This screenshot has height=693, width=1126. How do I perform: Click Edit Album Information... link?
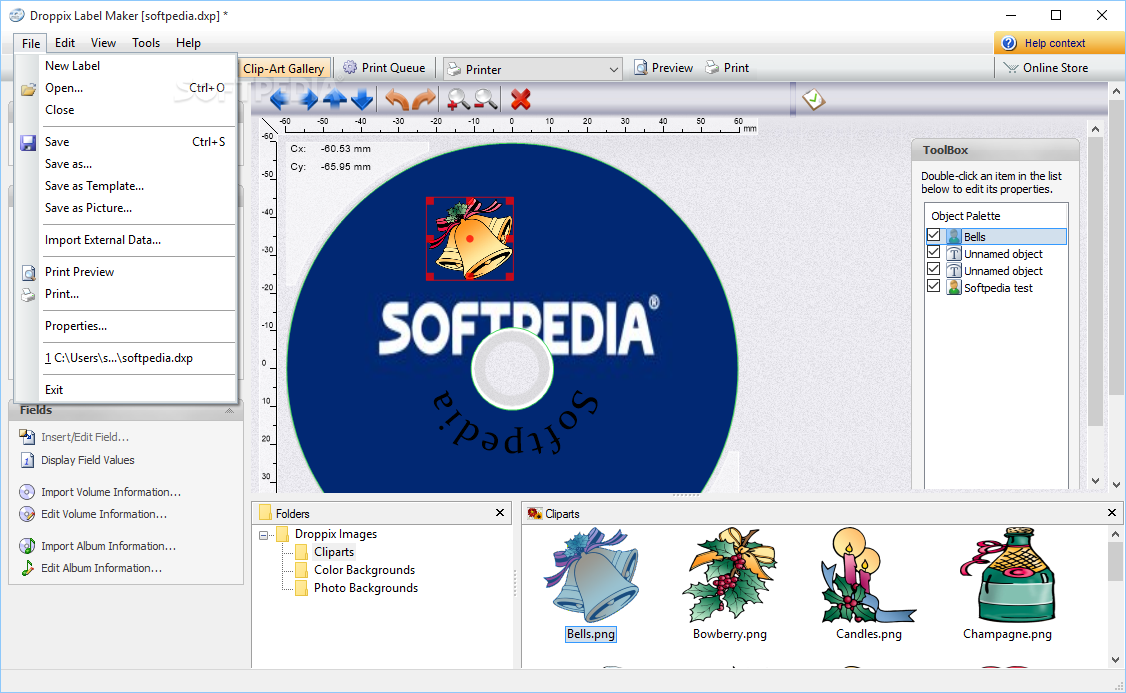pos(101,568)
